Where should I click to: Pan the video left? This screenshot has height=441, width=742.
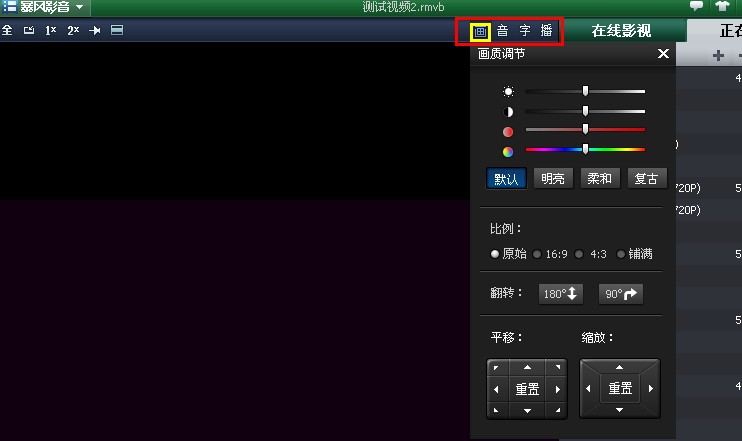[x=496, y=389]
